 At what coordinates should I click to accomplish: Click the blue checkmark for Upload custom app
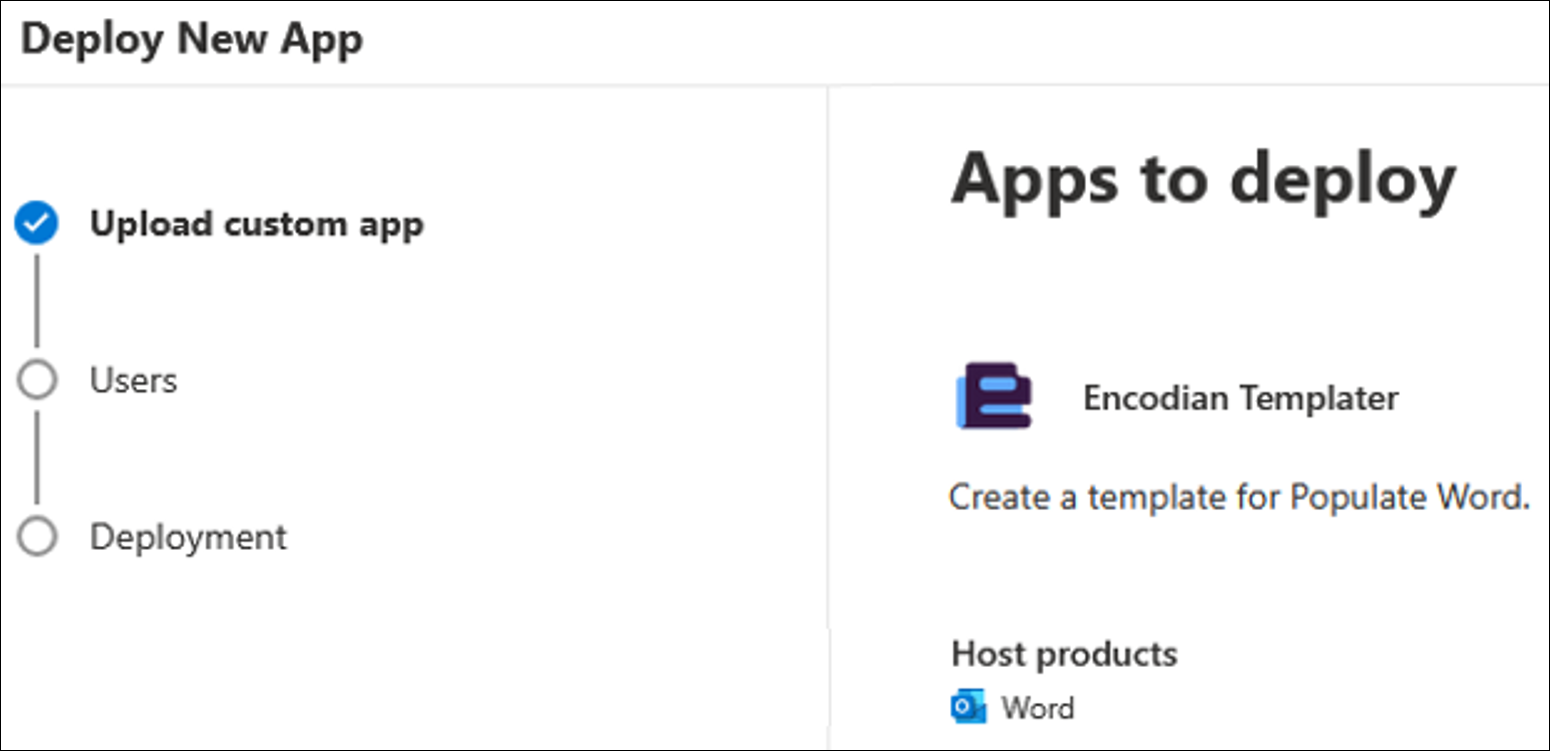tap(37, 224)
